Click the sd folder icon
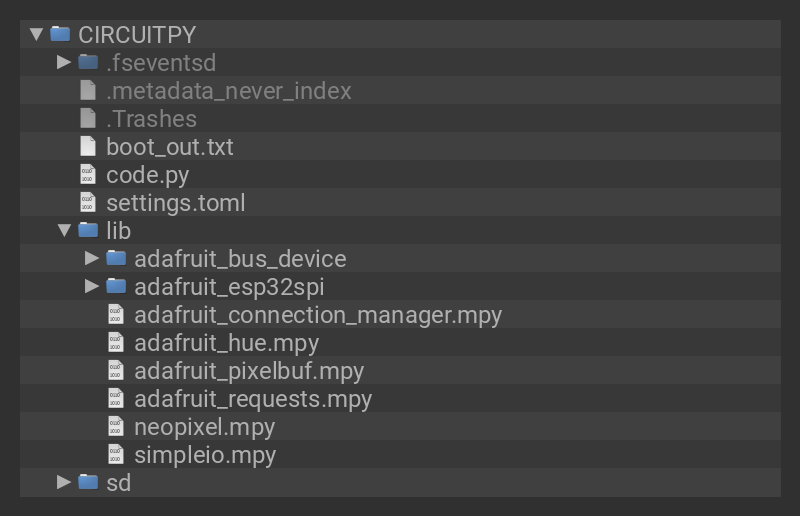The width and height of the screenshot is (800, 516). coord(88,482)
